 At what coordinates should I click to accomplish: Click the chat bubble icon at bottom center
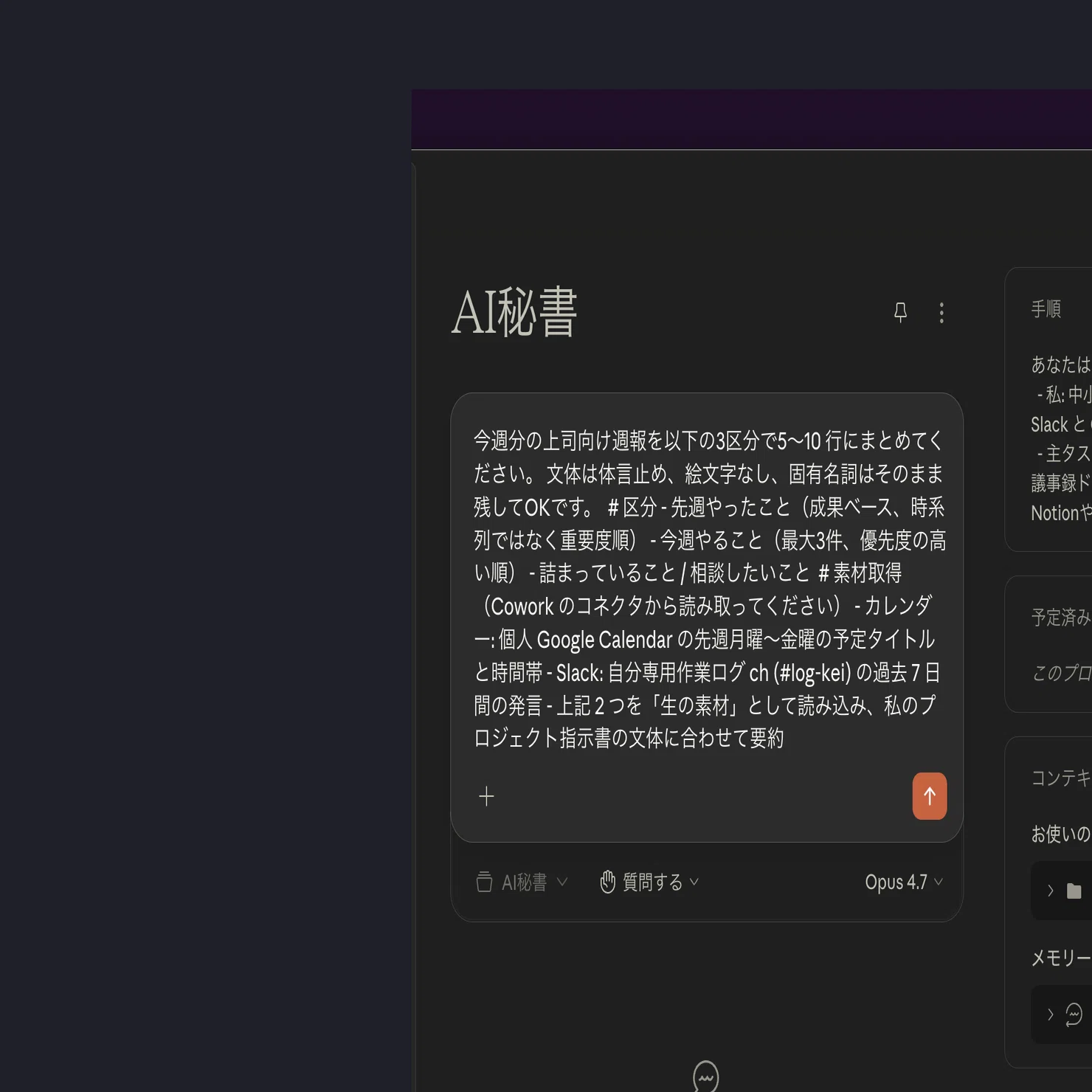coord(706,1077)
